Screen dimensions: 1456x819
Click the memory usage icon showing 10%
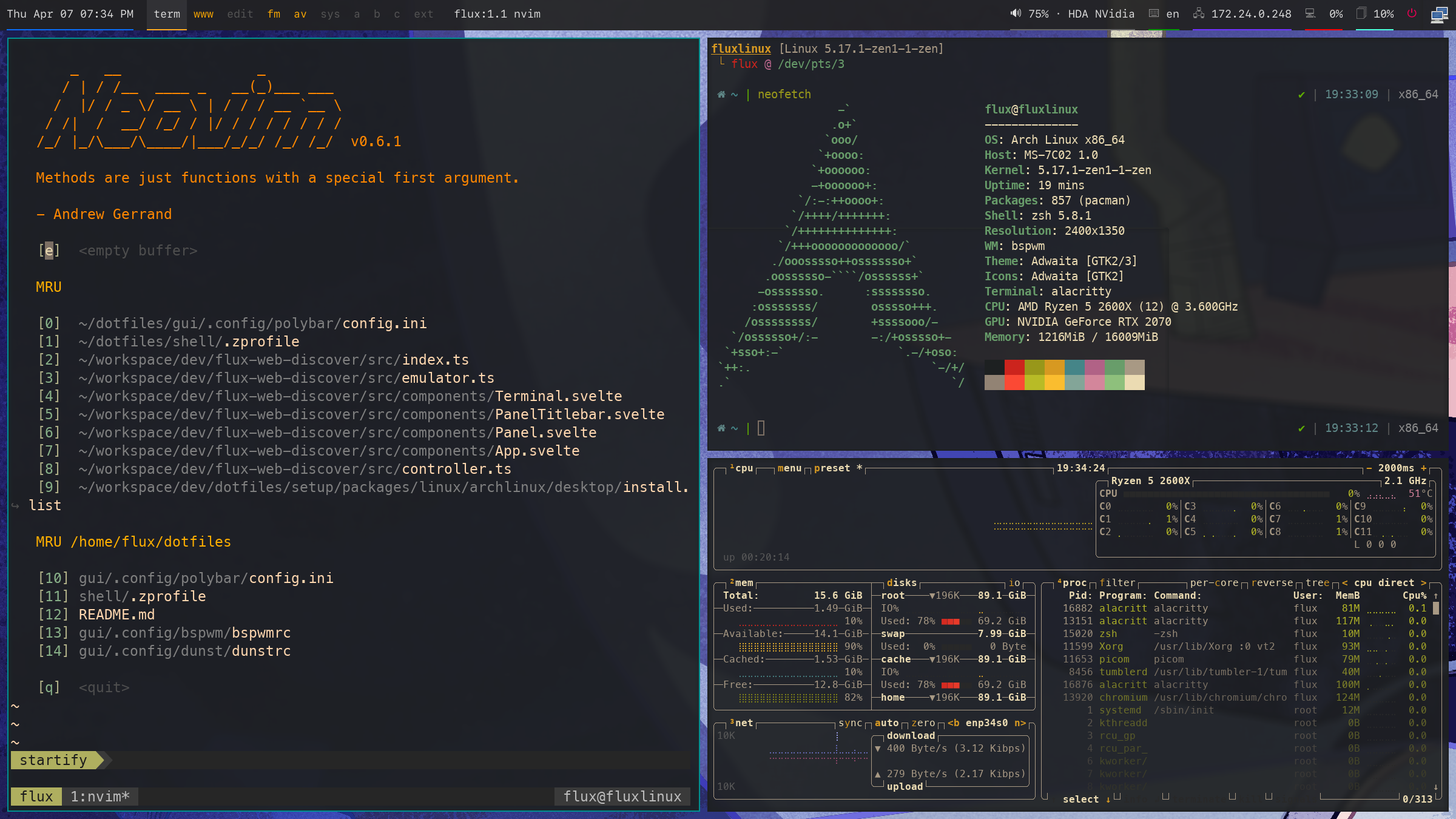[x=1362, y=13]
